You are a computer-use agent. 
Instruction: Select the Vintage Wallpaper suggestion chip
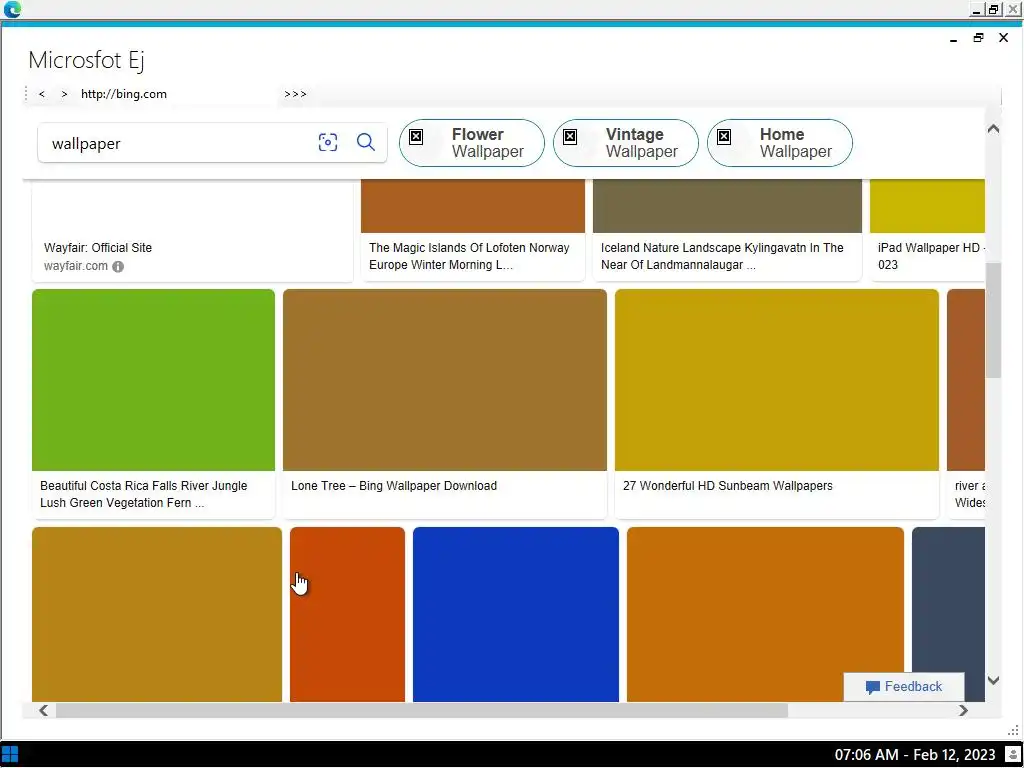point(626,143)
